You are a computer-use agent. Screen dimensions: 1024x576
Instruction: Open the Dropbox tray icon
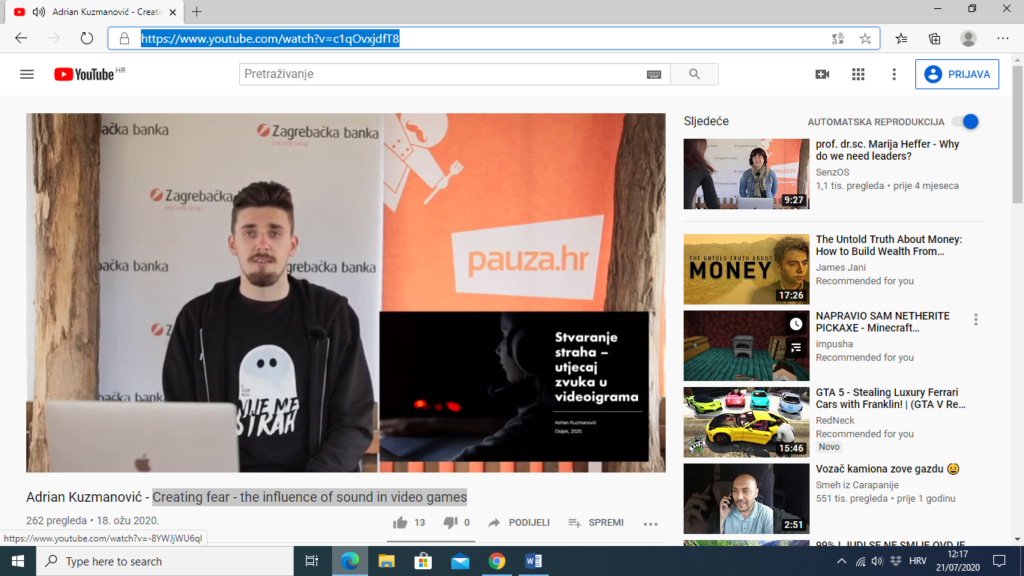tap(895, 561)
